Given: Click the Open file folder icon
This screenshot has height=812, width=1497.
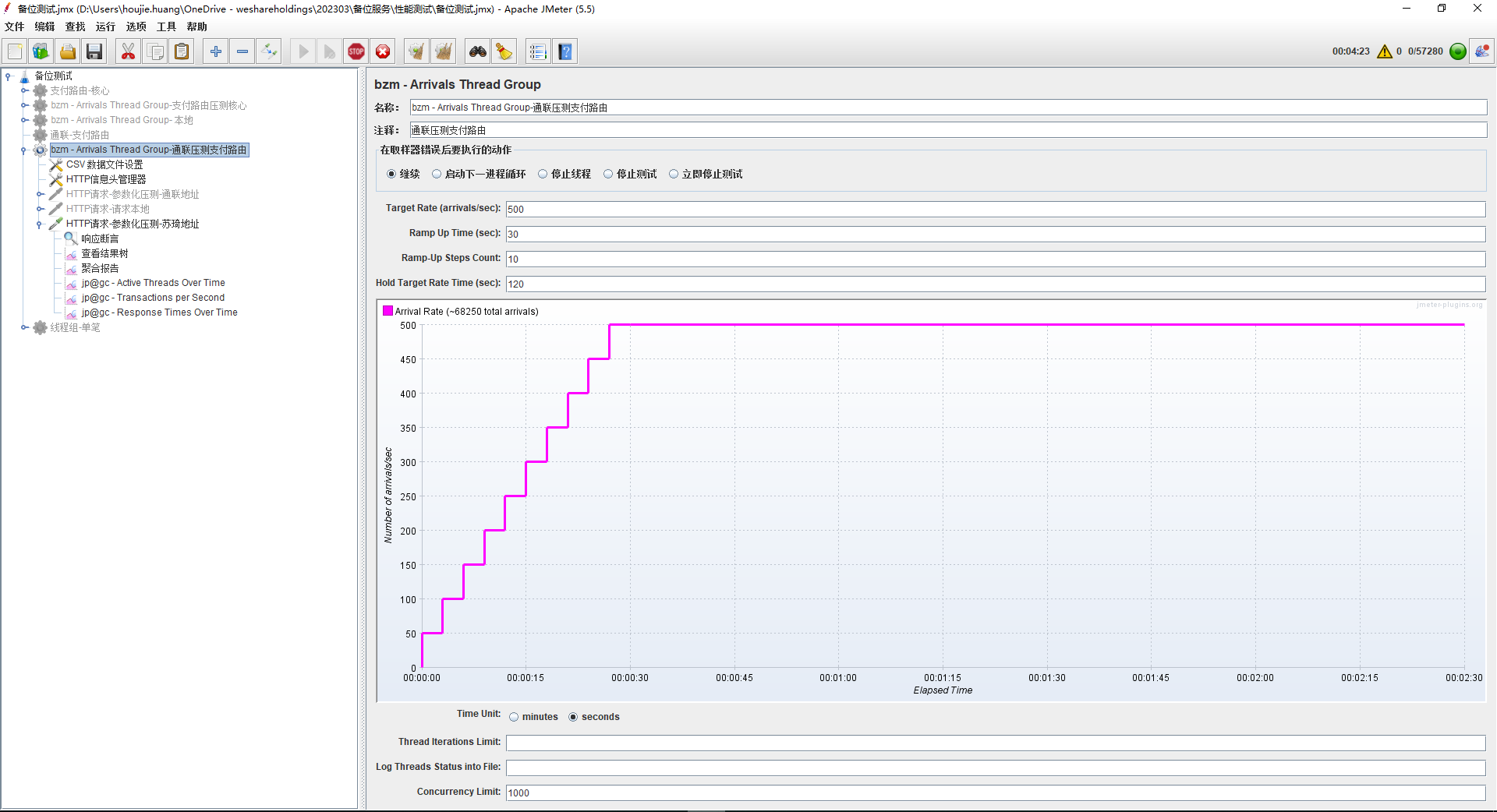Looking at the screenshot, I should point(68,51).
